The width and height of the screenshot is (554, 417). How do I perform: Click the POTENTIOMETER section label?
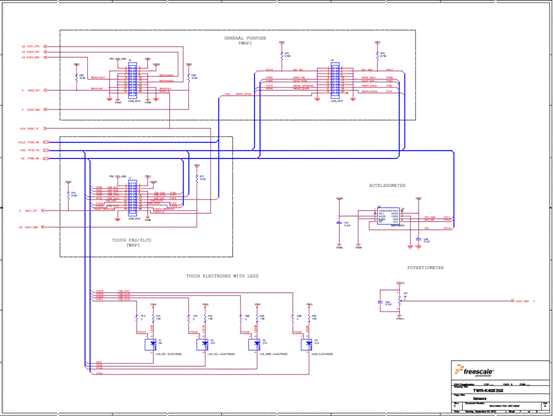pyautogui.click(x=425, y=268)
